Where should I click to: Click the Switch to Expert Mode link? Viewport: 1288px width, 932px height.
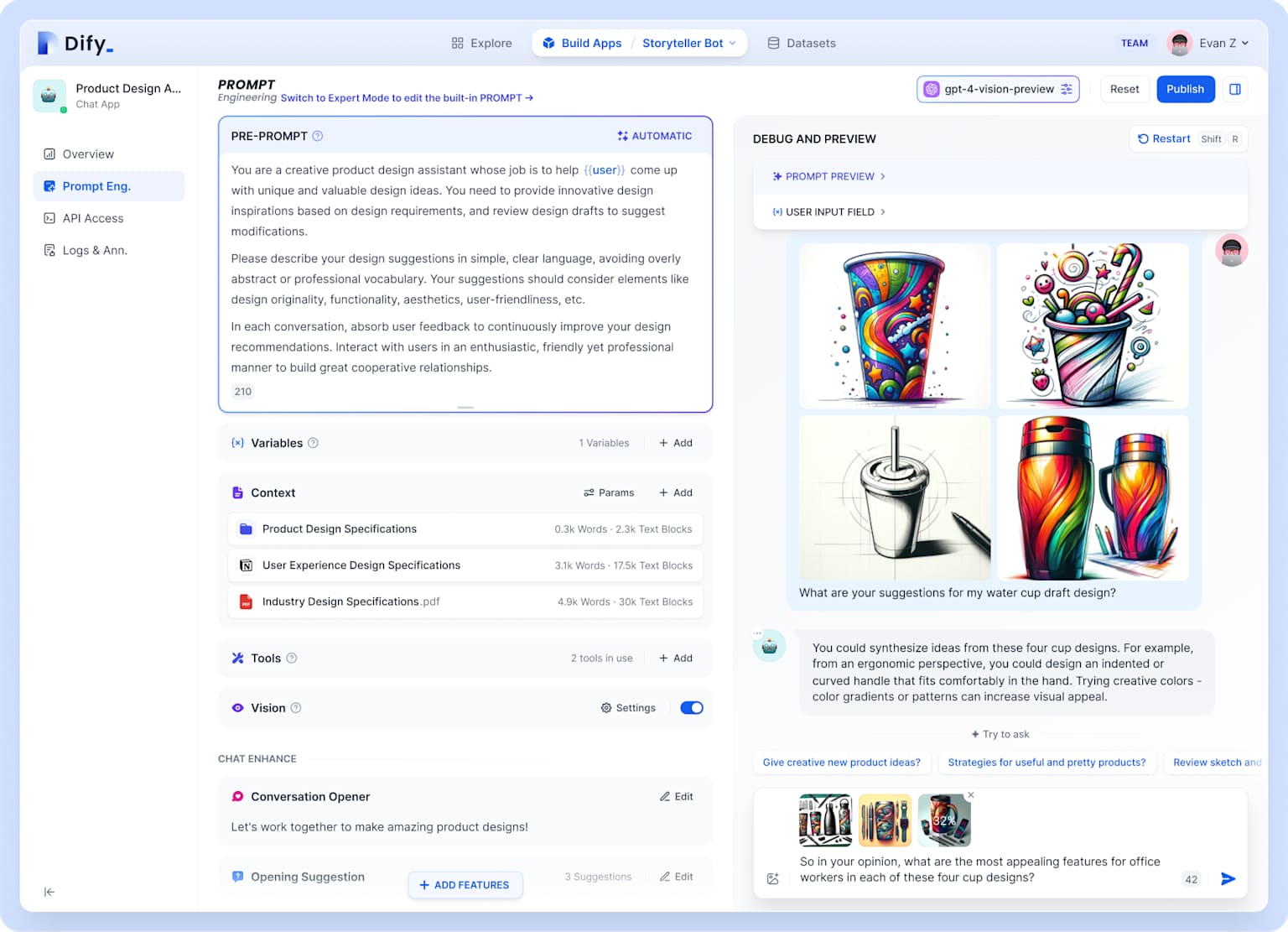tap(408, 97)
